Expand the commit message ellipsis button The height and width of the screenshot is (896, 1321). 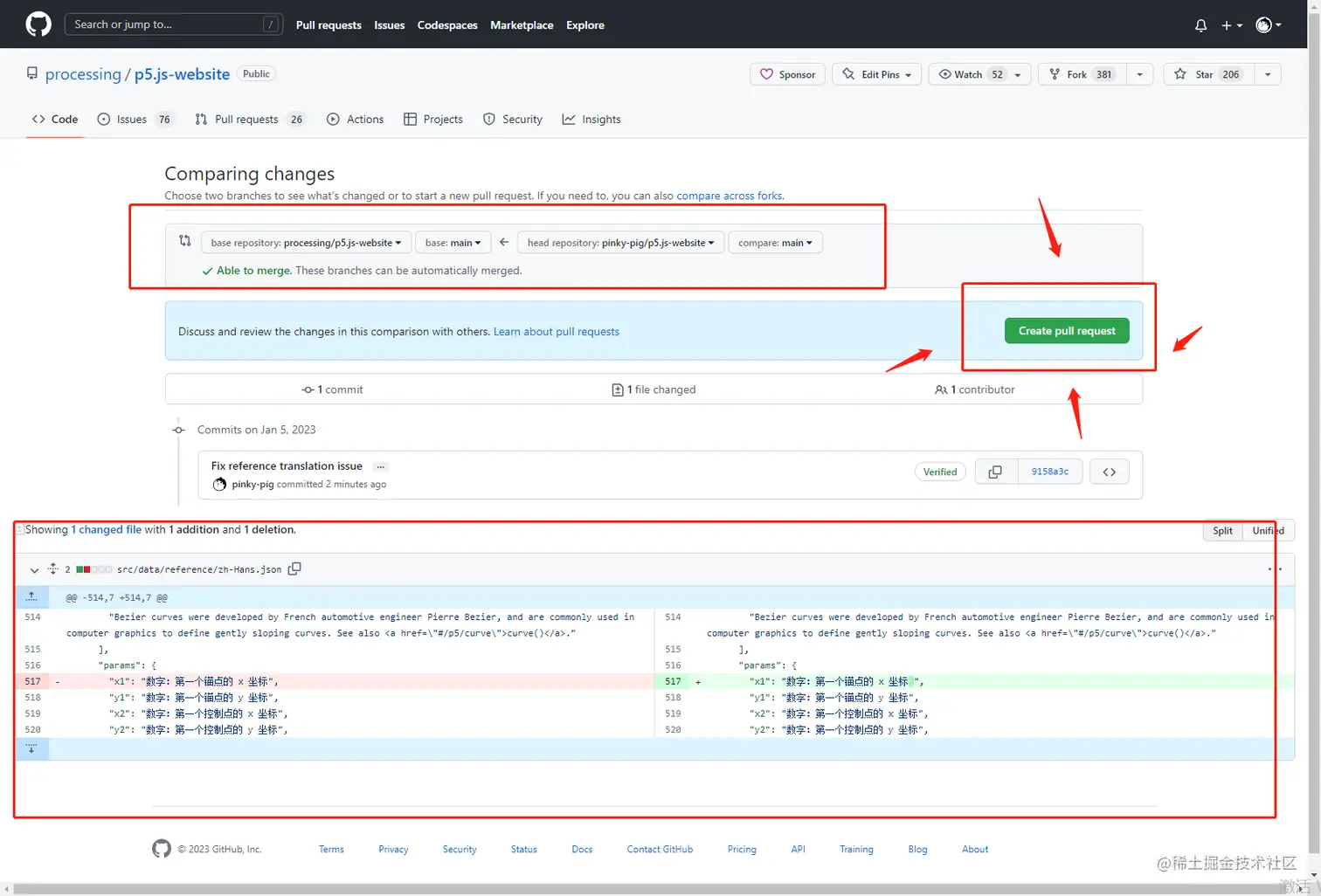coord(380,466)
